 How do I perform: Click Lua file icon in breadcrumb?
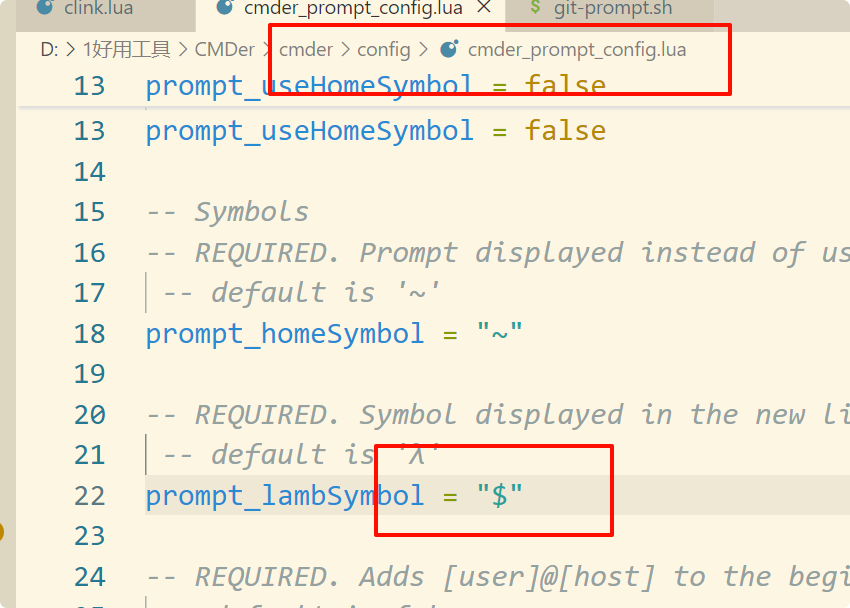pos(449,49)
